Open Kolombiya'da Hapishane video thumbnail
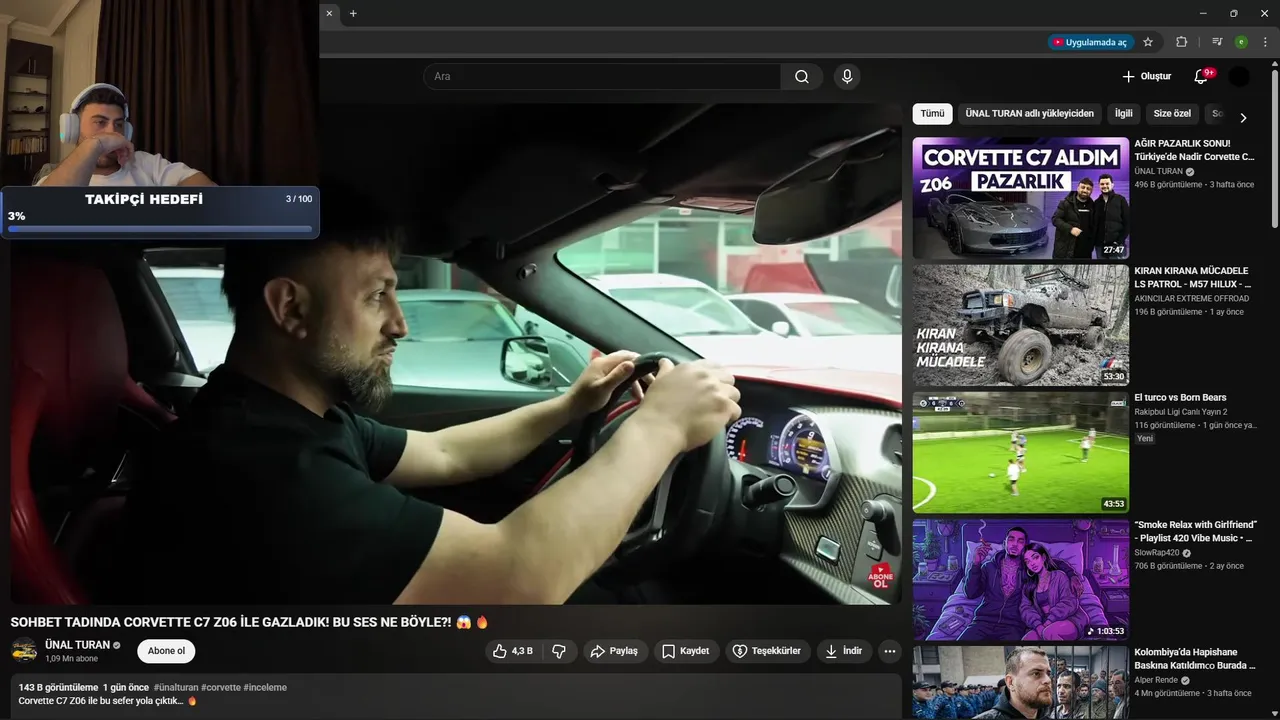Image resolution: width=1280 pixels, height=720 pixels. 1020,682
